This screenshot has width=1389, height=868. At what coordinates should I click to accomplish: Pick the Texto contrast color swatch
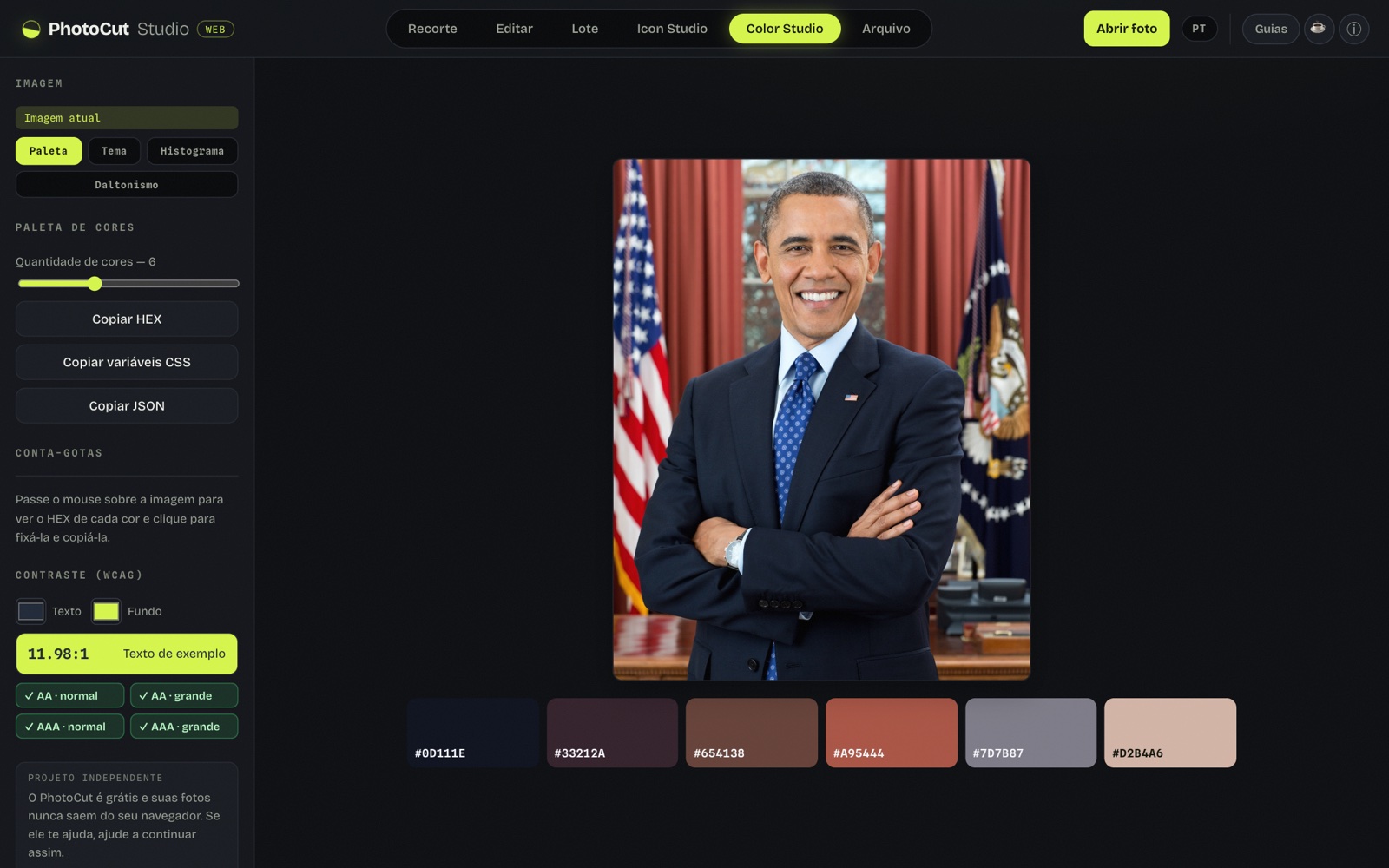[30, 611]
